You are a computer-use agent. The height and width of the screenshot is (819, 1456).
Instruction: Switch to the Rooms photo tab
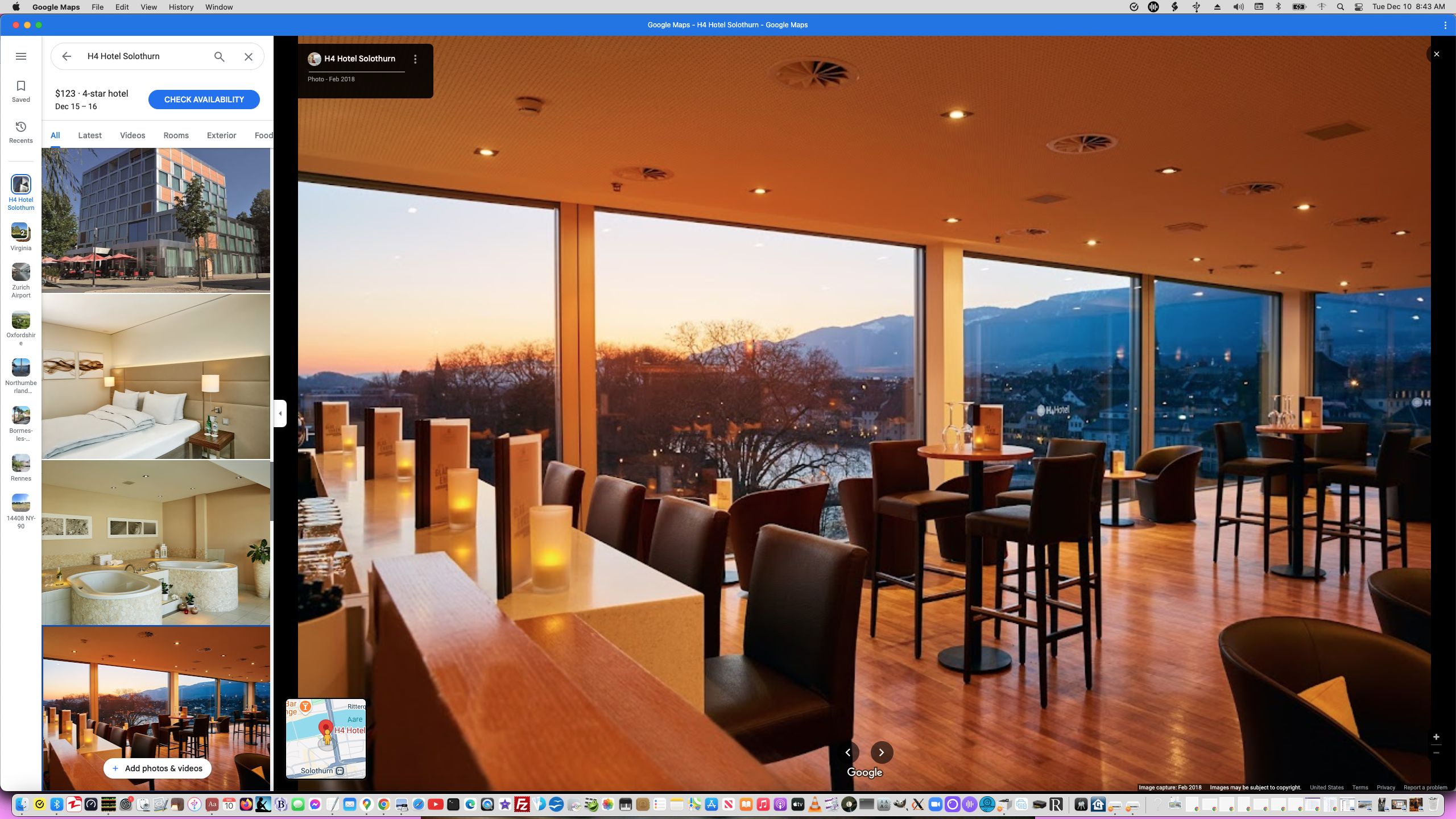pyautogui.click(x=176, y=135)
